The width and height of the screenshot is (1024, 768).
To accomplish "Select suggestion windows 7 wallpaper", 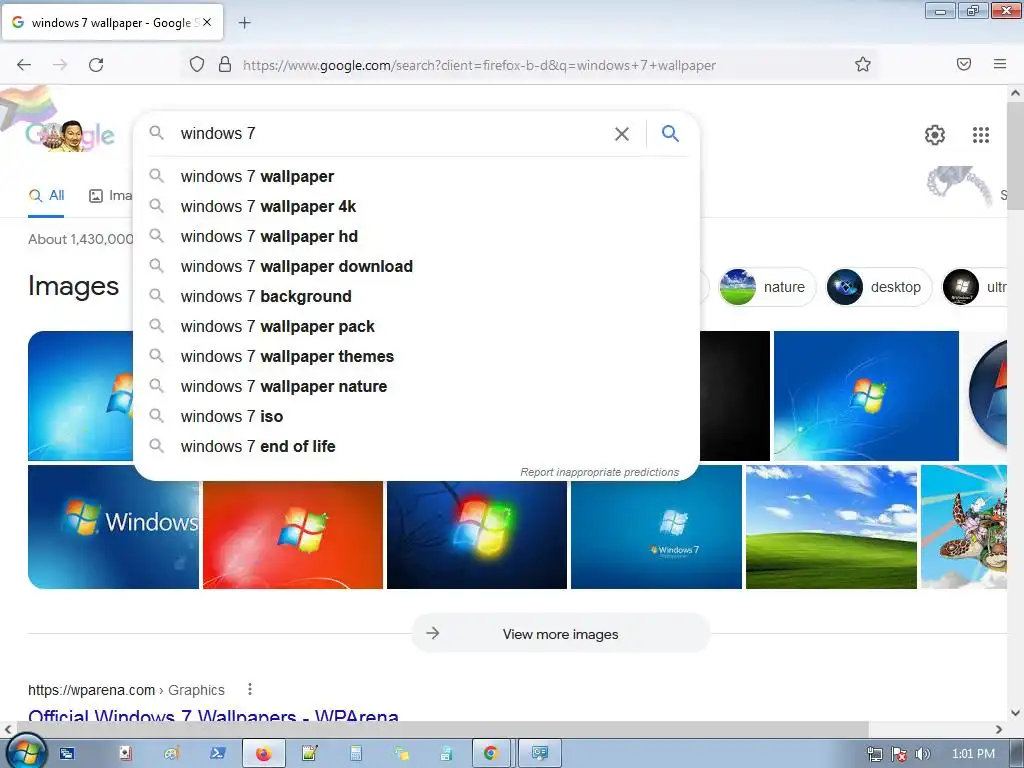I will point(416,176).
